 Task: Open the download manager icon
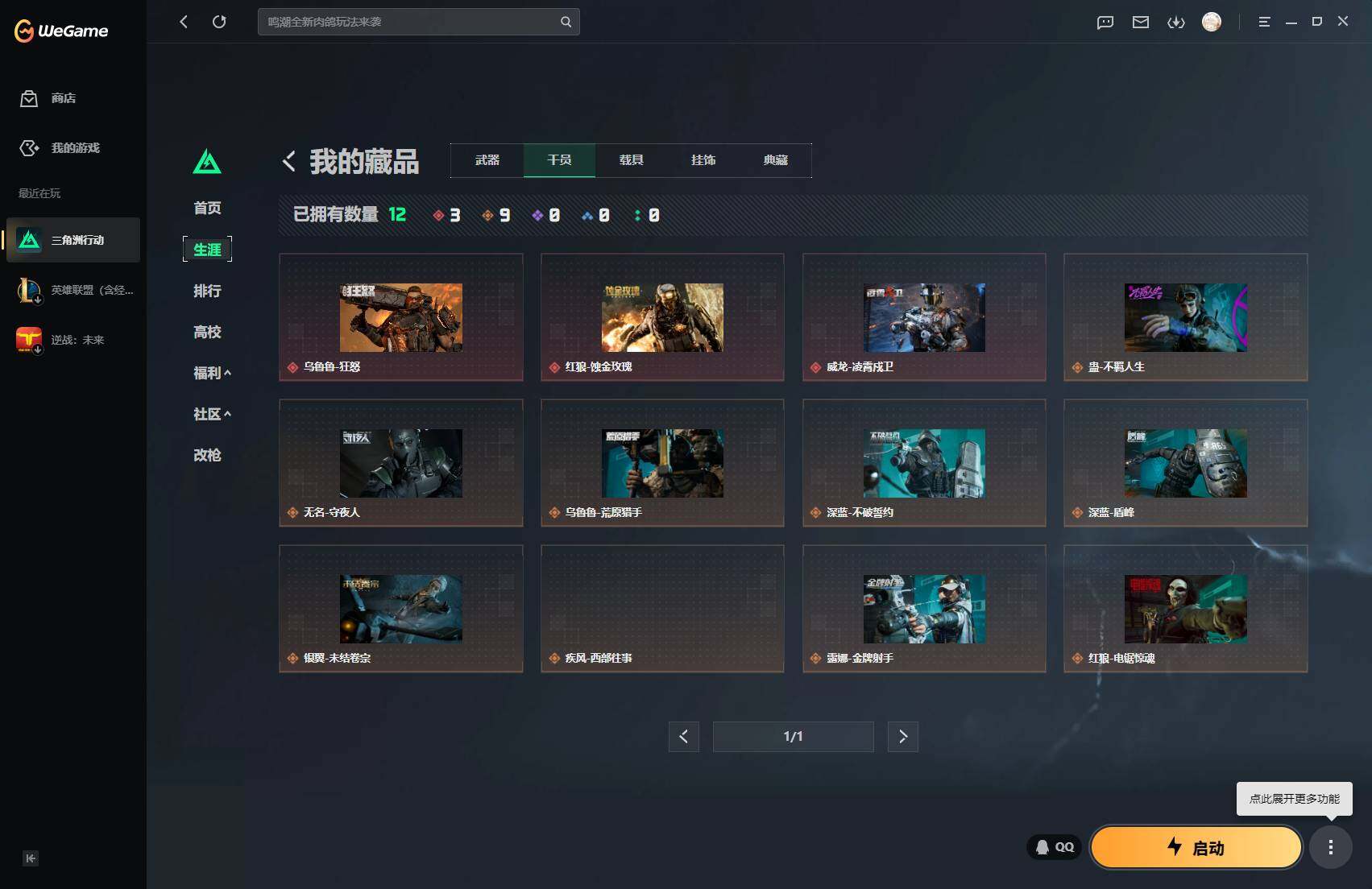pos(1175,23)
